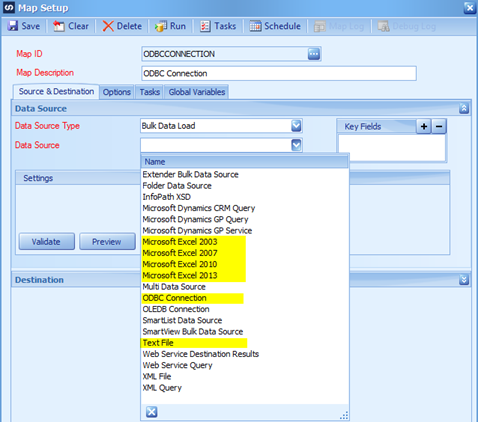This screenshot has width=478, height=422.
Task: Choose InfoPath XSD data source
Action: [245, 197]
